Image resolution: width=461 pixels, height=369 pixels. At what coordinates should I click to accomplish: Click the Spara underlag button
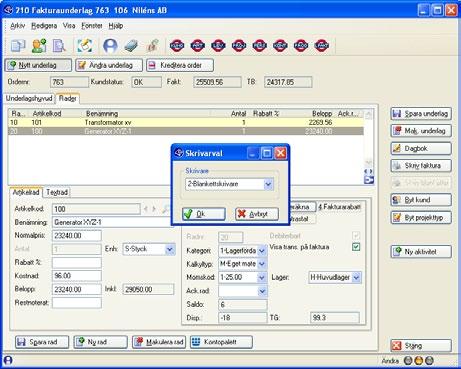(x=421, y=114)
